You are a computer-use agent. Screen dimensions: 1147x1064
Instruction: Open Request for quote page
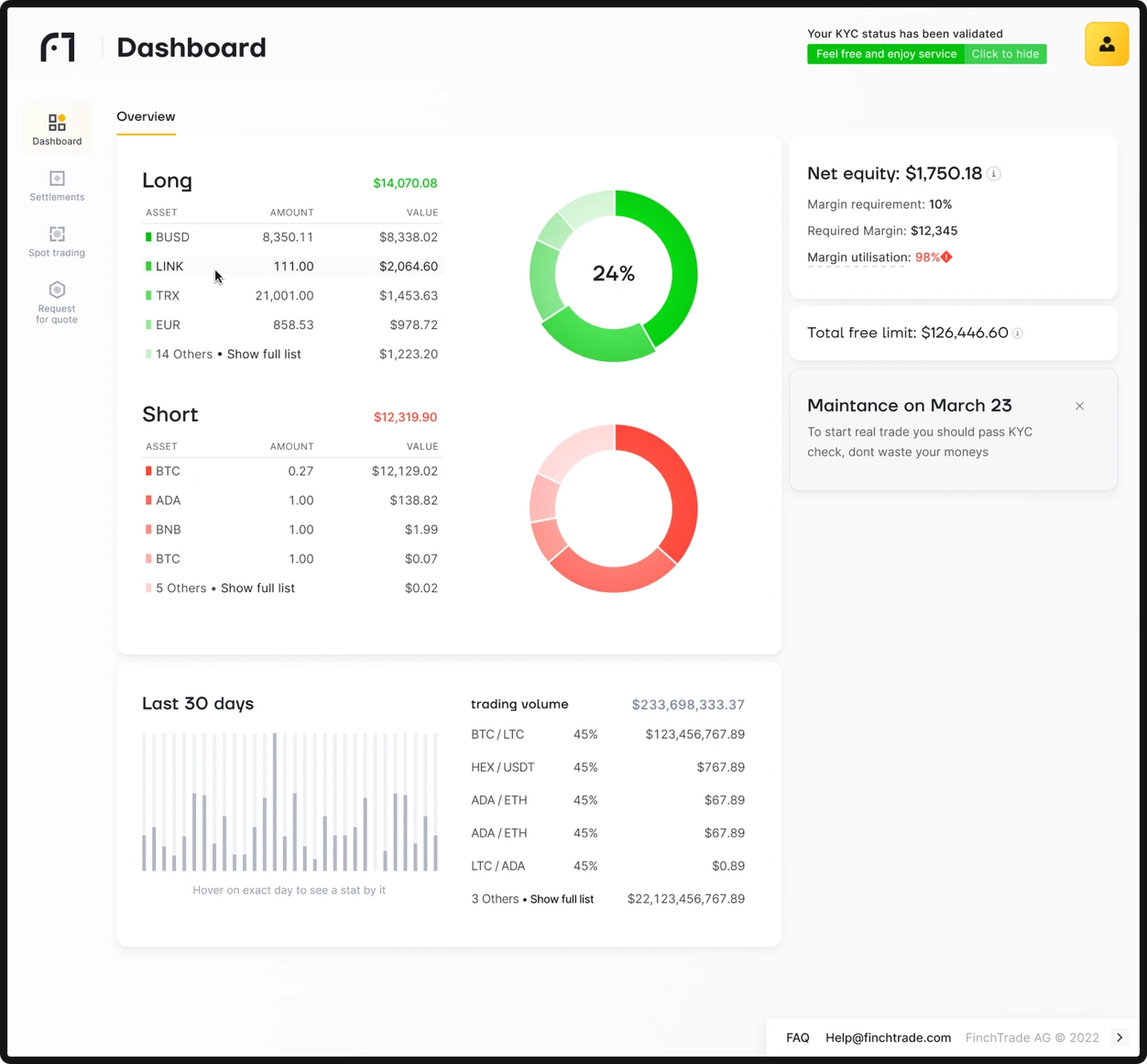coord(57,302)
